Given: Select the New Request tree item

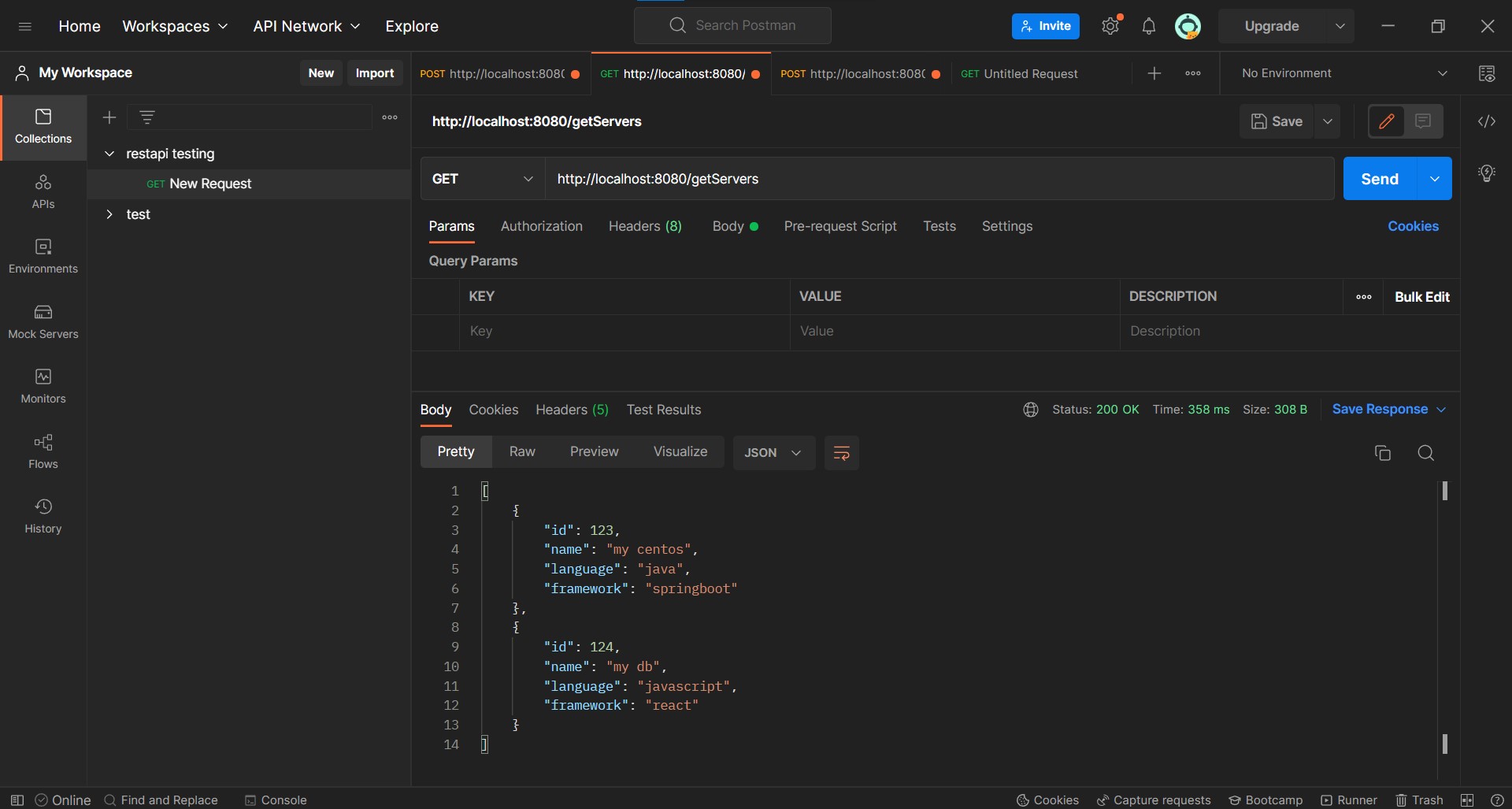Looking at the screenshot, I should [249, 184].
